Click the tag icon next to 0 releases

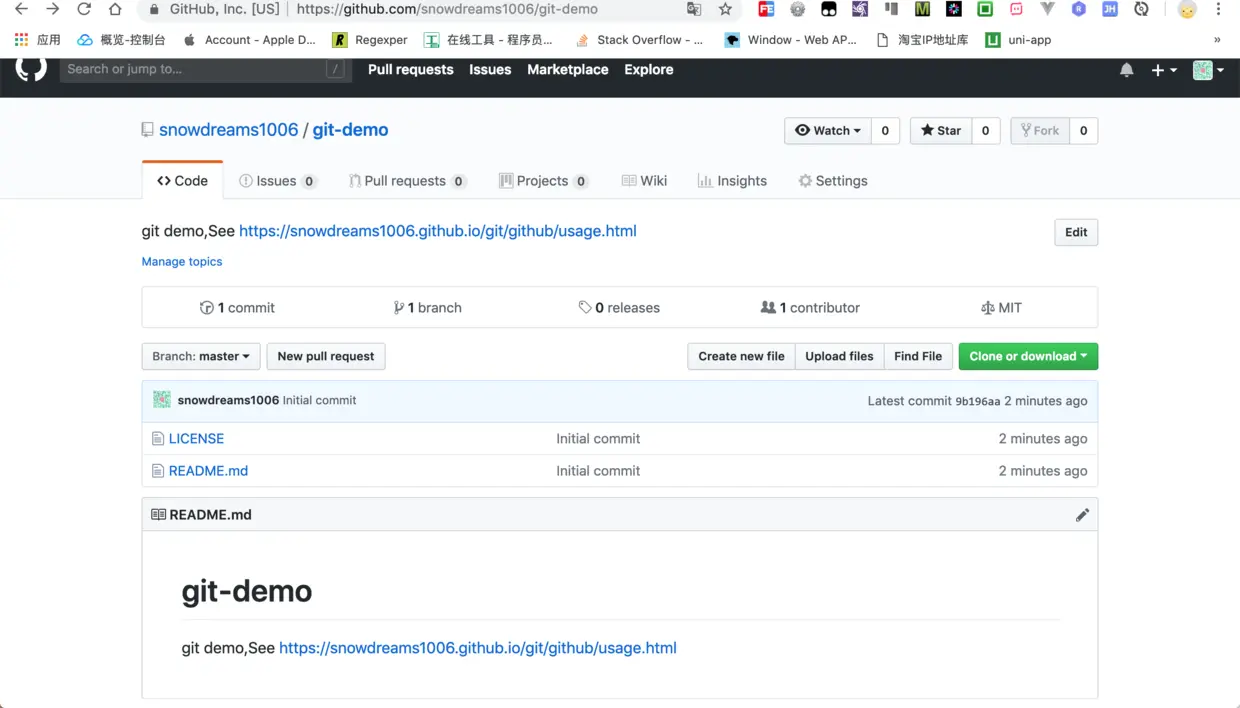[x=587, y=307]
